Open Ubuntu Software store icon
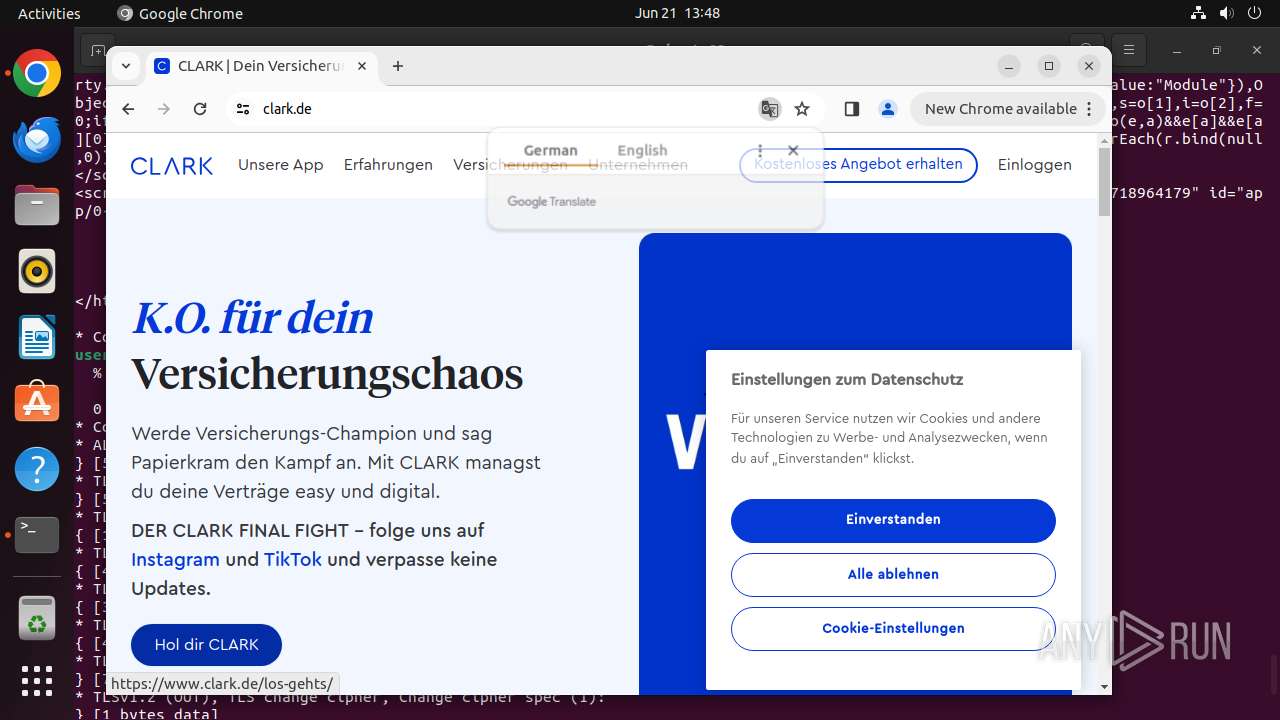 pos(37,402)
